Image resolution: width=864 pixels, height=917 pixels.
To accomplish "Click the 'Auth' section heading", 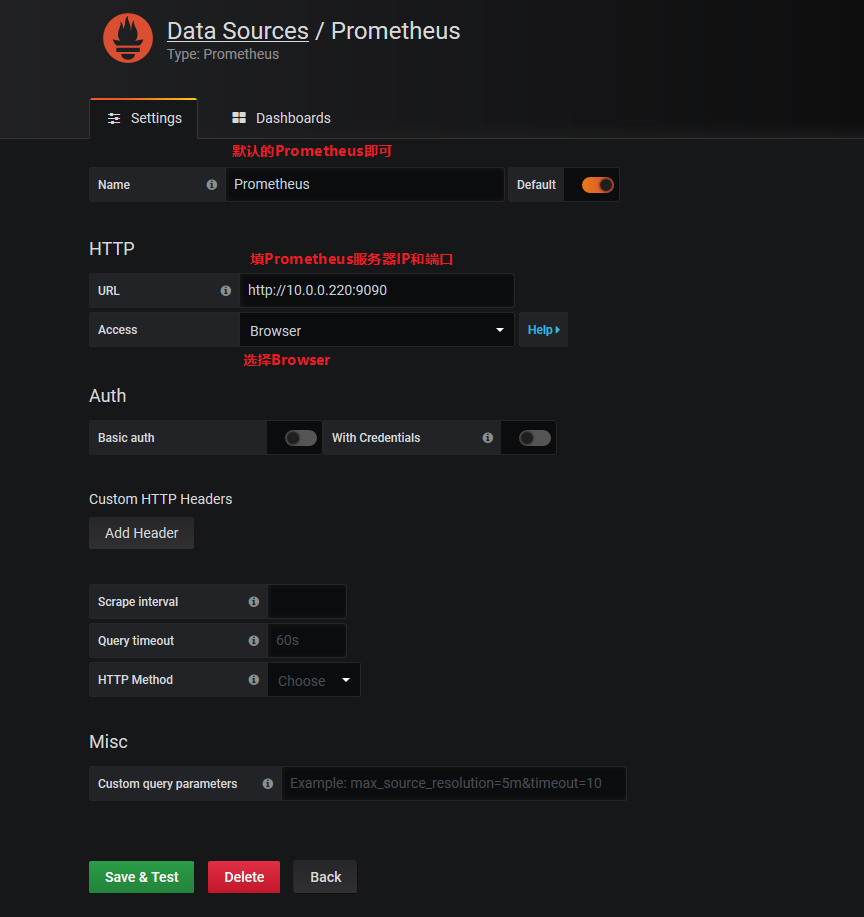I will coord(108,396).
